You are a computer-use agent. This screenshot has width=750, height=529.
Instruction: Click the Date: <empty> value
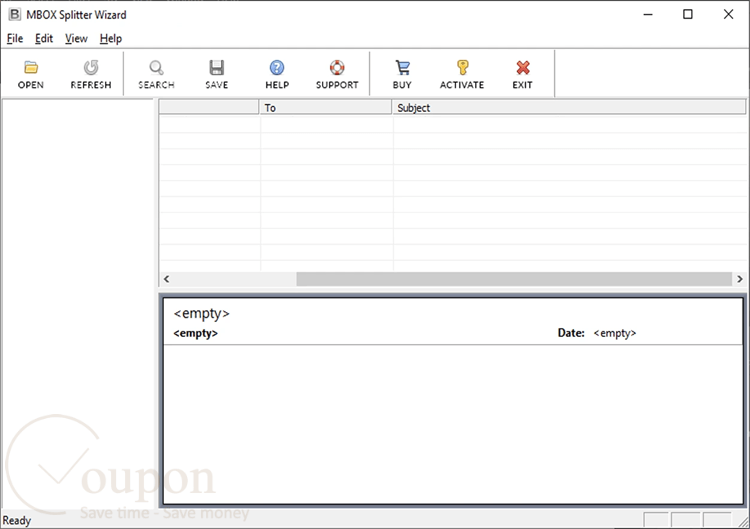coord(615,333)
